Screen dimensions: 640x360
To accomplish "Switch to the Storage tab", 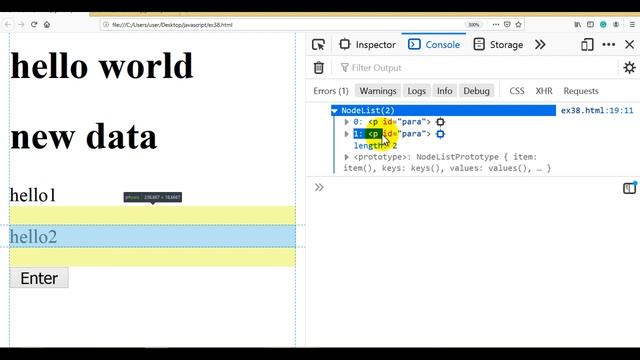I will click(x=498, y=44).
